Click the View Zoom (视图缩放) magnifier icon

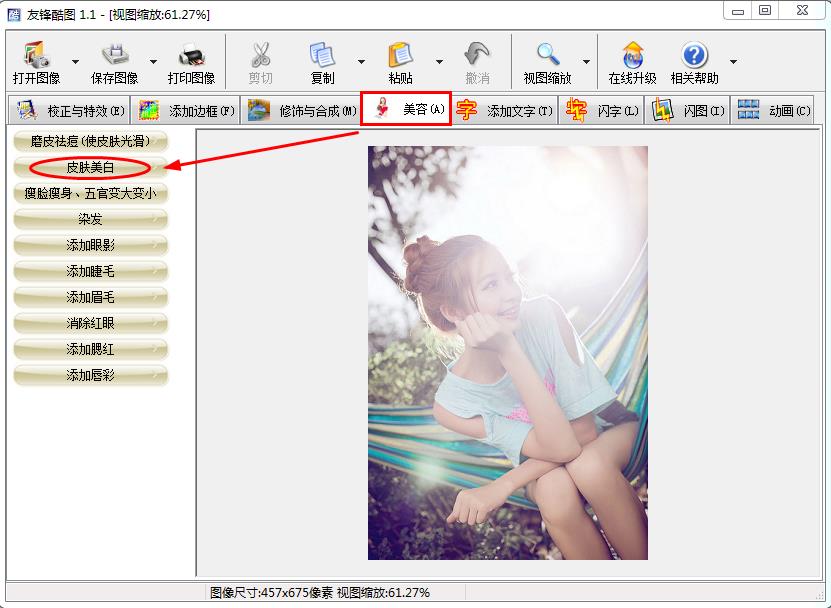coord(547,55)
